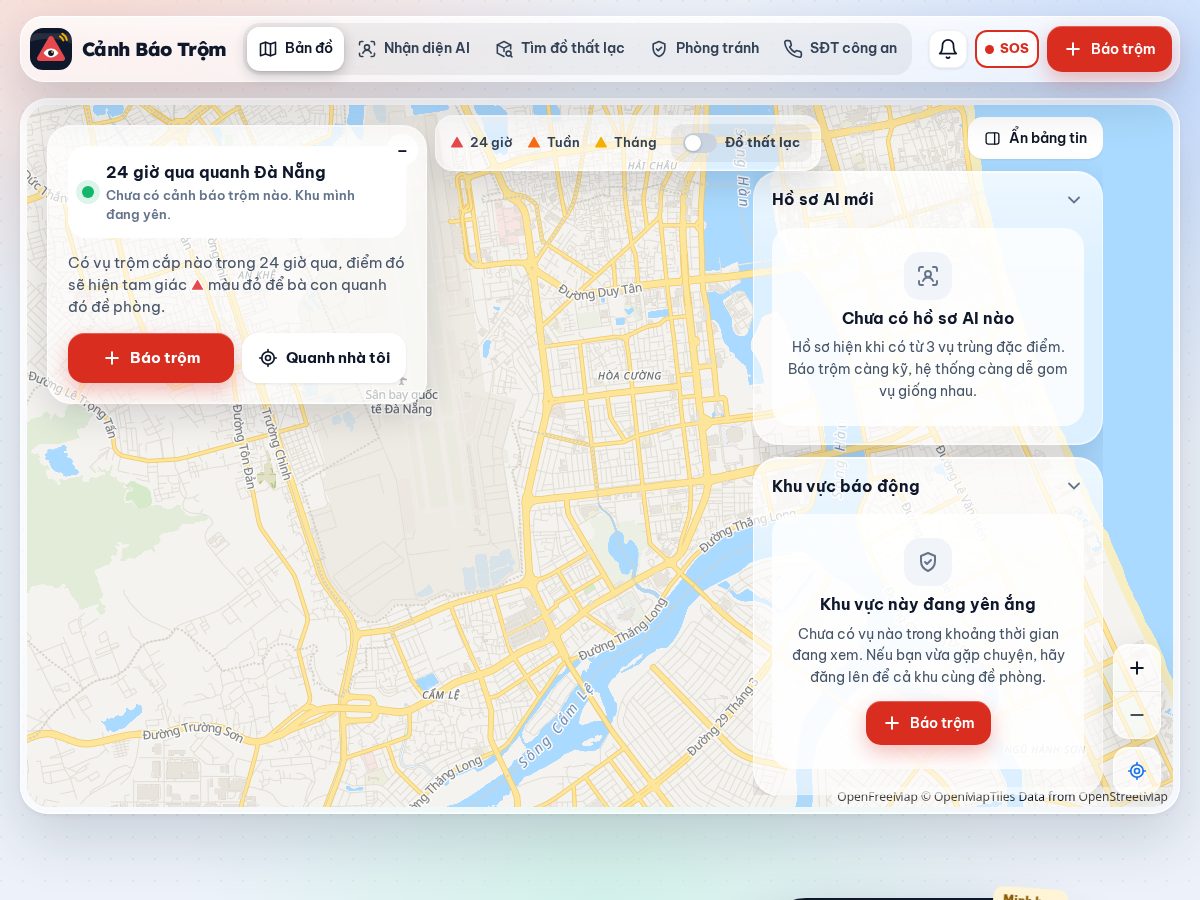Zoom in on the map
1200x900 pixels.
coord(1137,668)
